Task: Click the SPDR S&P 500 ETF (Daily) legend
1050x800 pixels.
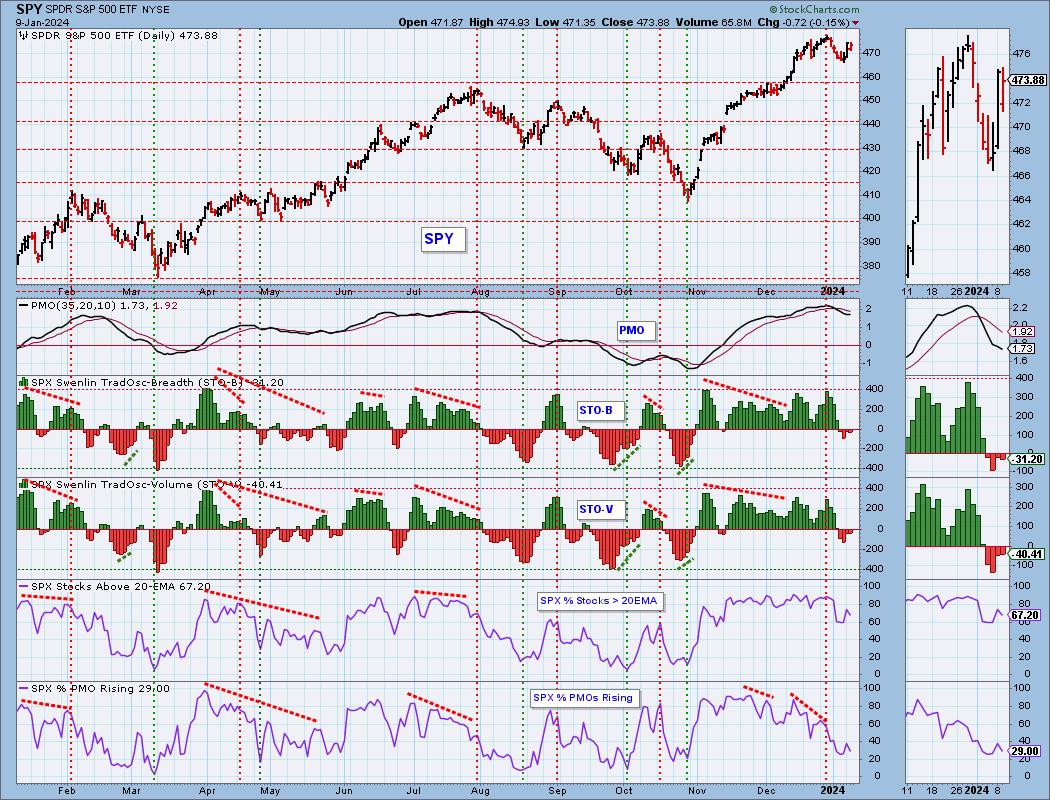Action: pos(124,35)
